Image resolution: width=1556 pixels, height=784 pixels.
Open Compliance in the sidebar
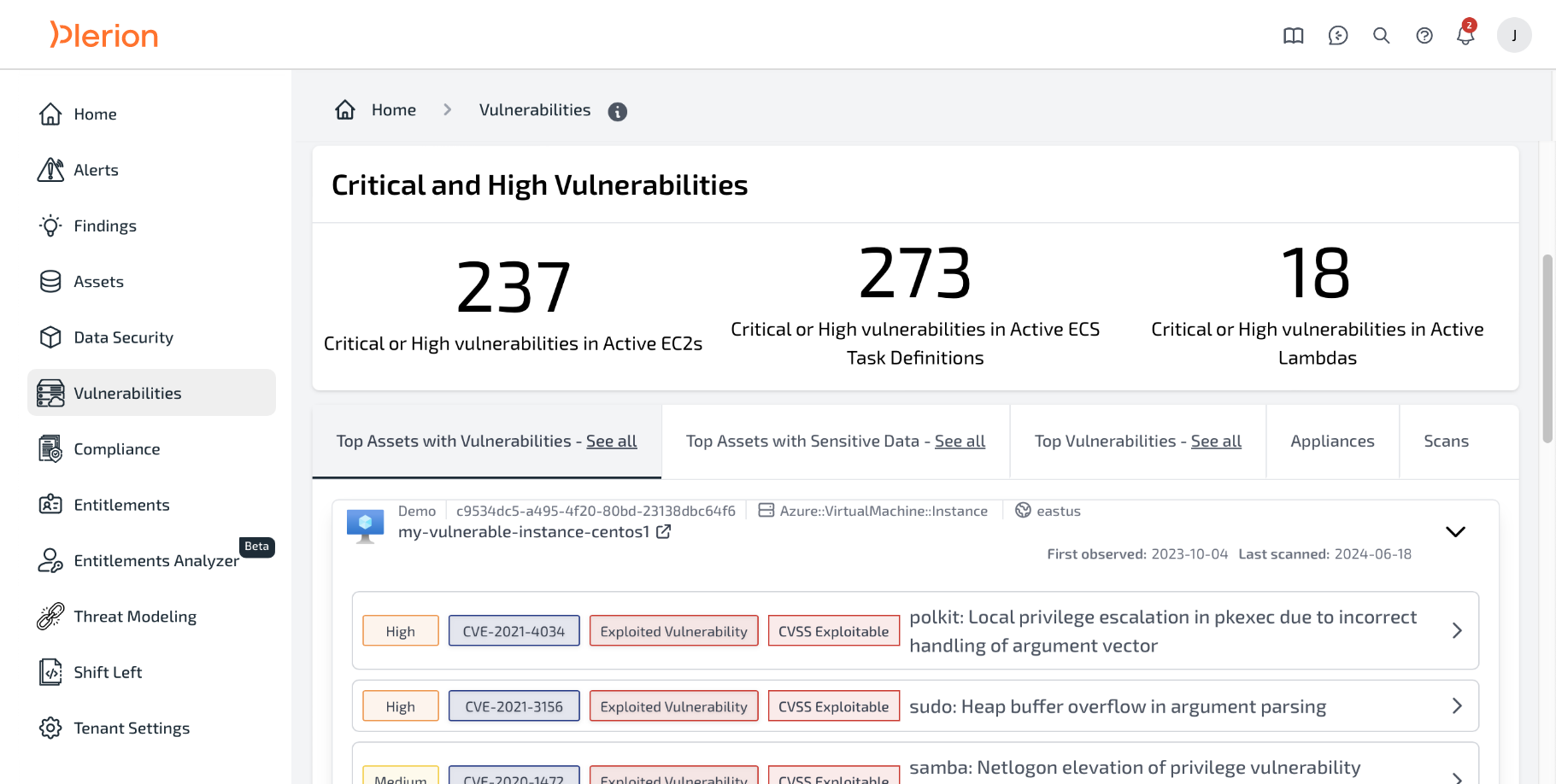coord(151,448)
